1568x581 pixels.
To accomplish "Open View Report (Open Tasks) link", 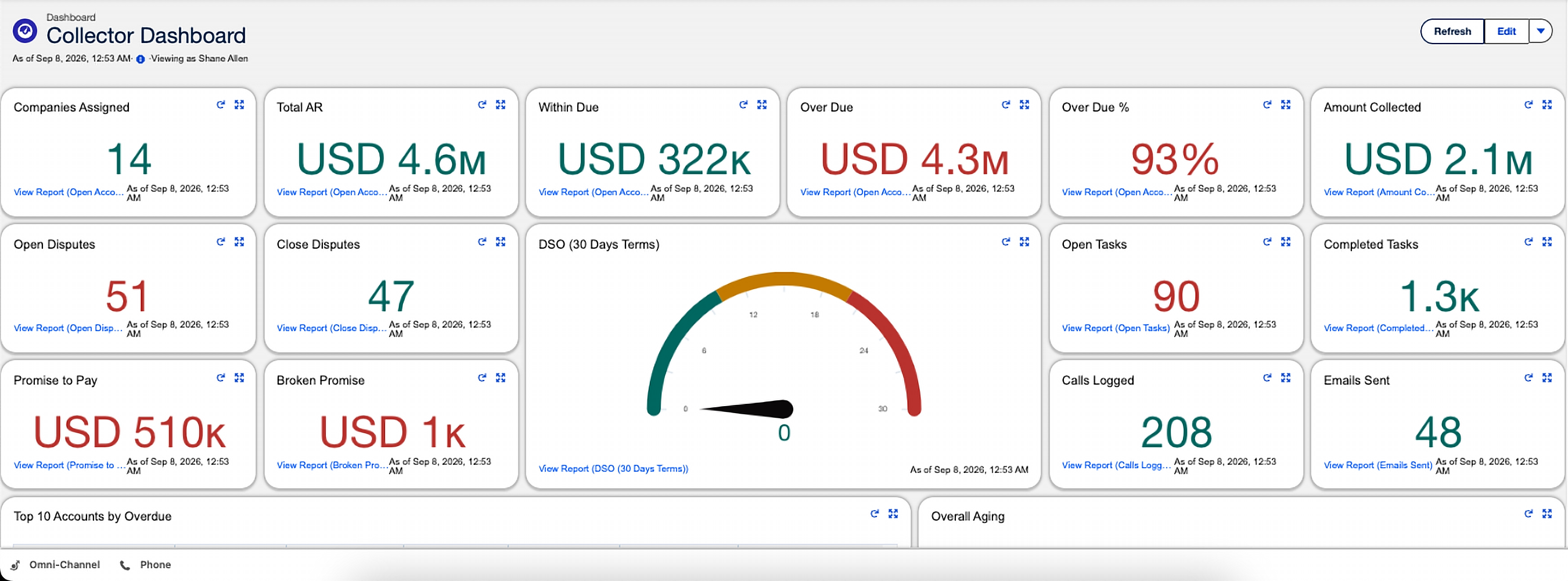I will 1116,328.
